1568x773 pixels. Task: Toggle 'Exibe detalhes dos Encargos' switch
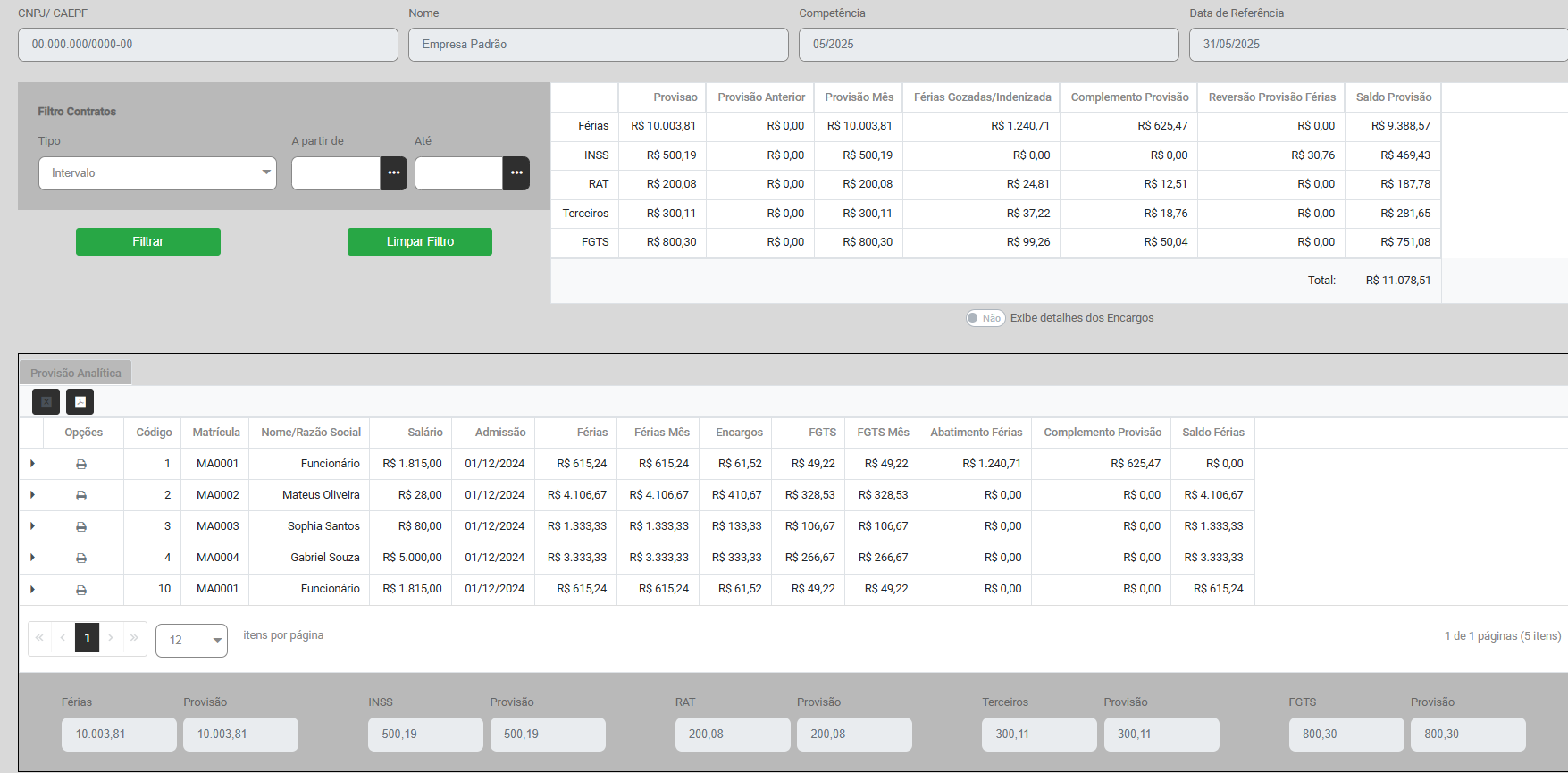pyautogui.click(x=985, y=318)
